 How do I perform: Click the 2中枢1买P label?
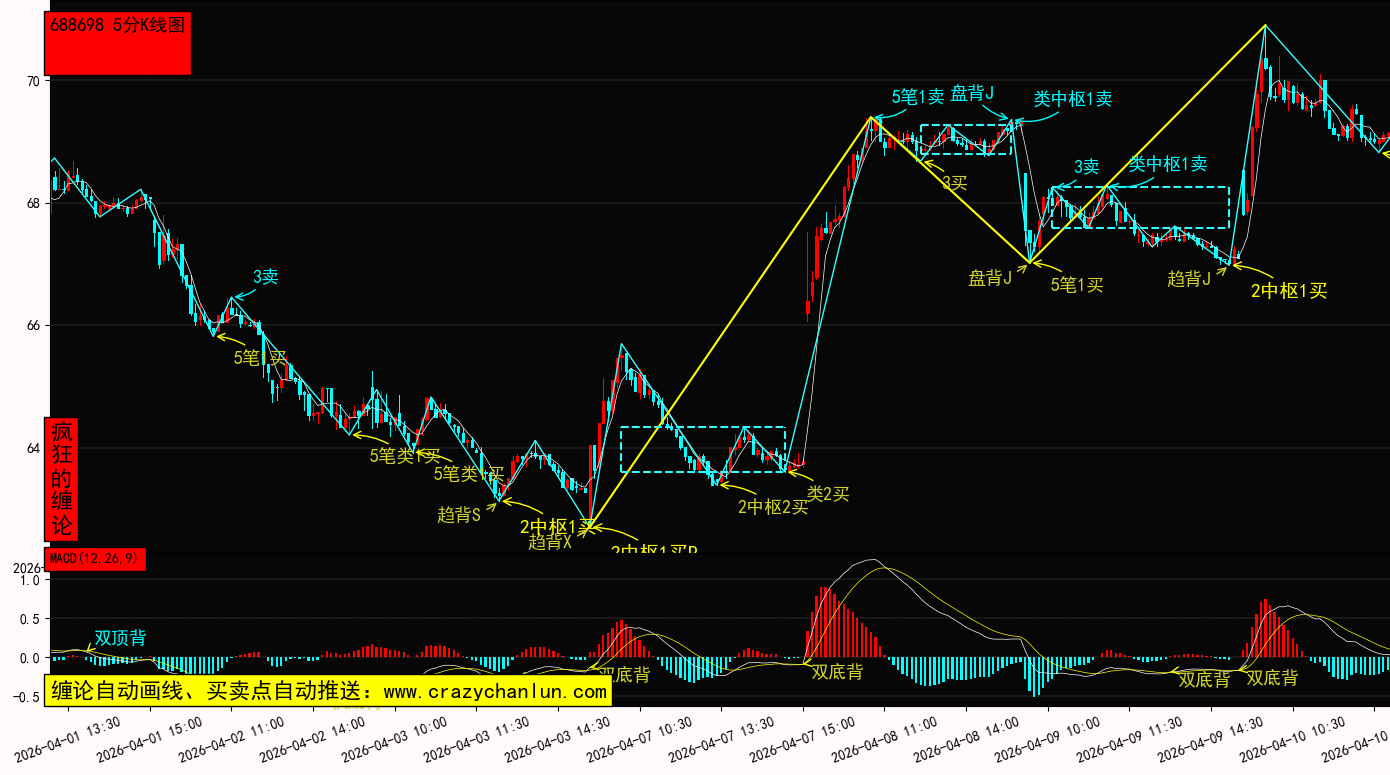coord(654,549)
